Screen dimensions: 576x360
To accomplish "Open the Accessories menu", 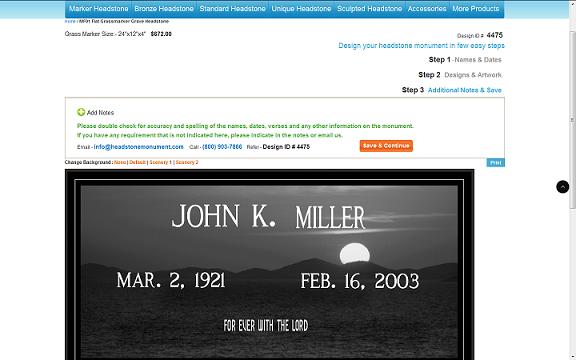I will [x=427, y=8].
